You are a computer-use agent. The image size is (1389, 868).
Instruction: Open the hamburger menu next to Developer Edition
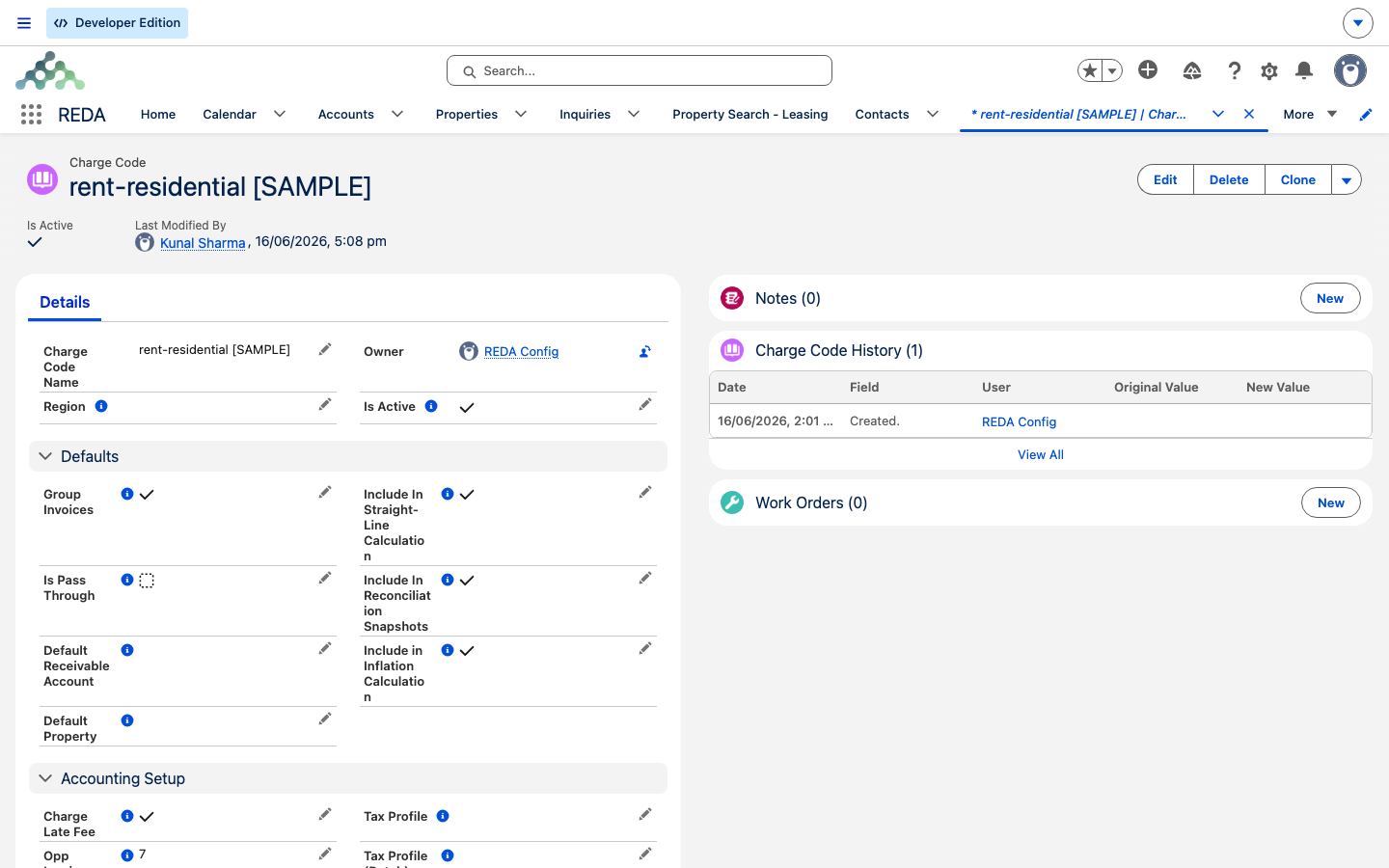(24, 23)
